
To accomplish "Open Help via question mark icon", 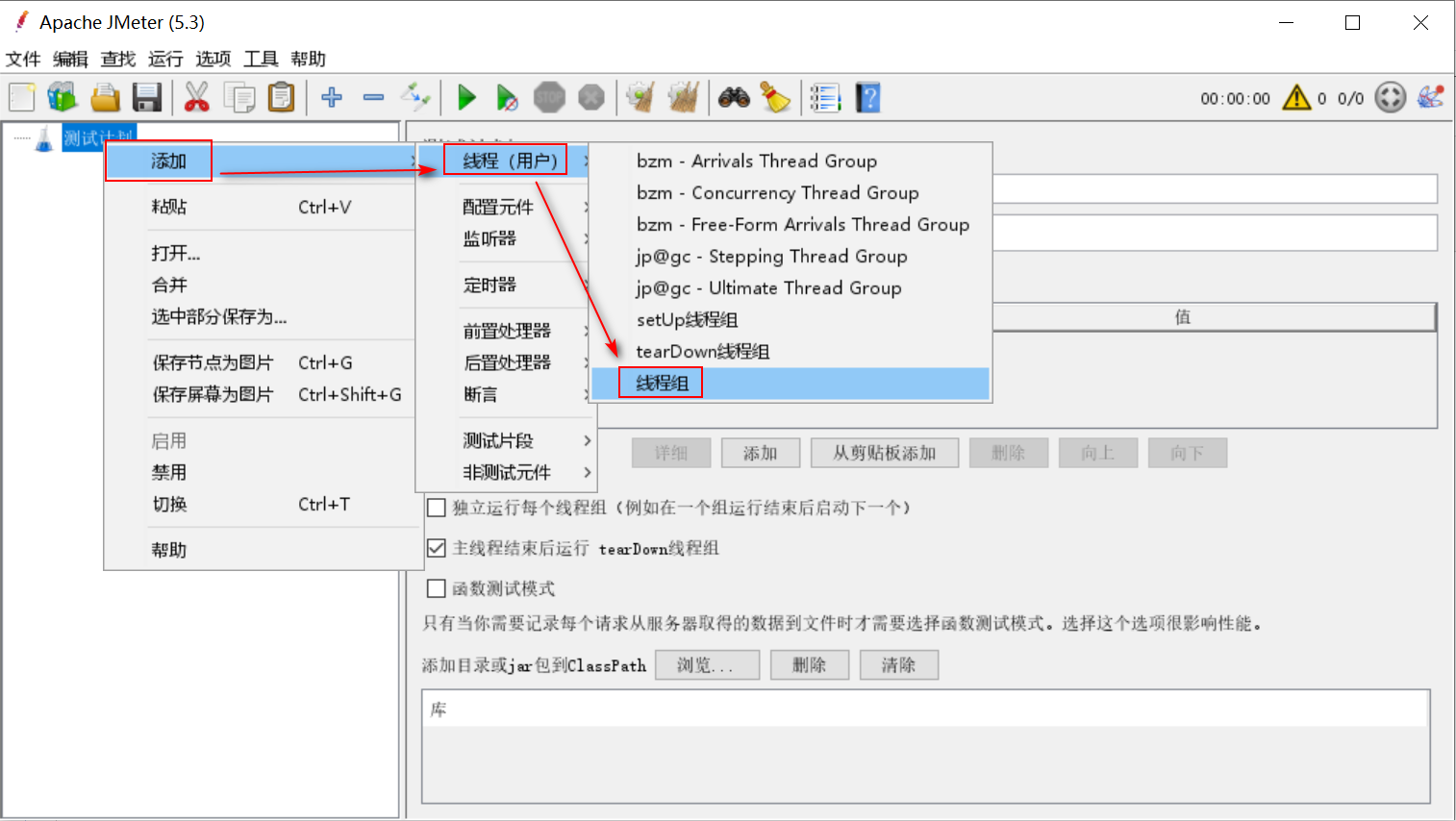I will coord(867,97).
